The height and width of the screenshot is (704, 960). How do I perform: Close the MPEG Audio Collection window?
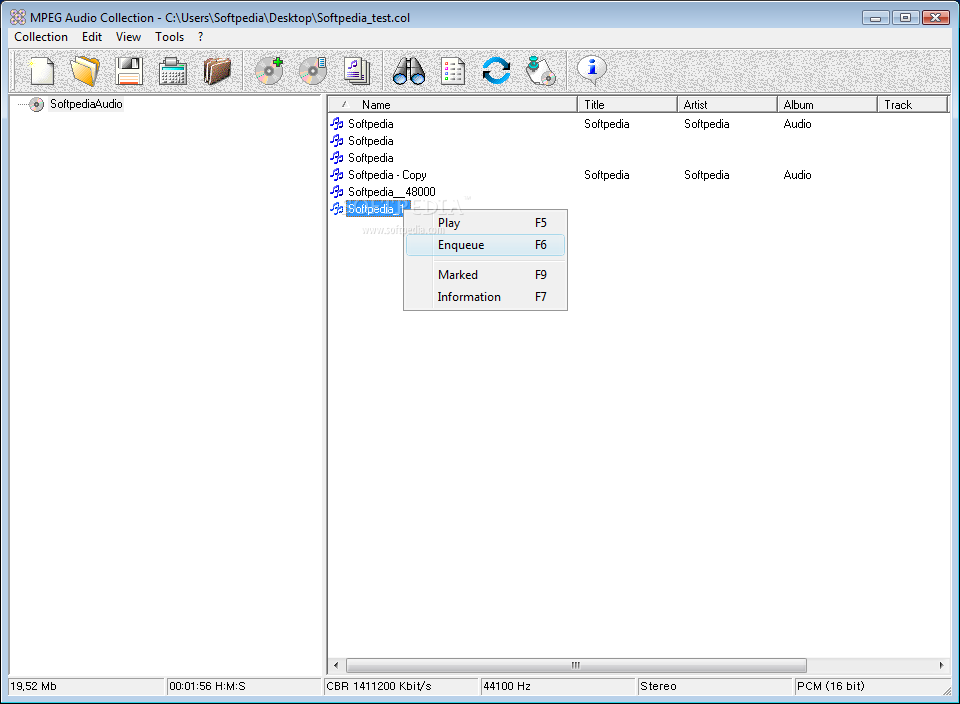point(935,18)
